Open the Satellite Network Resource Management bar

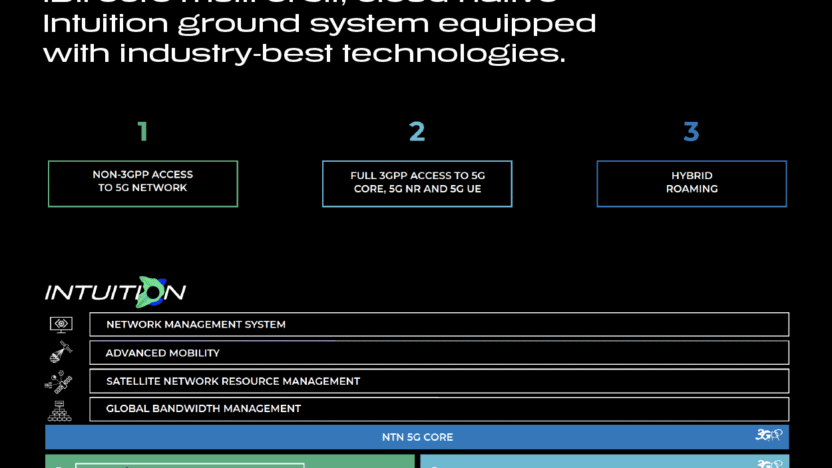[x=438, y=381]
